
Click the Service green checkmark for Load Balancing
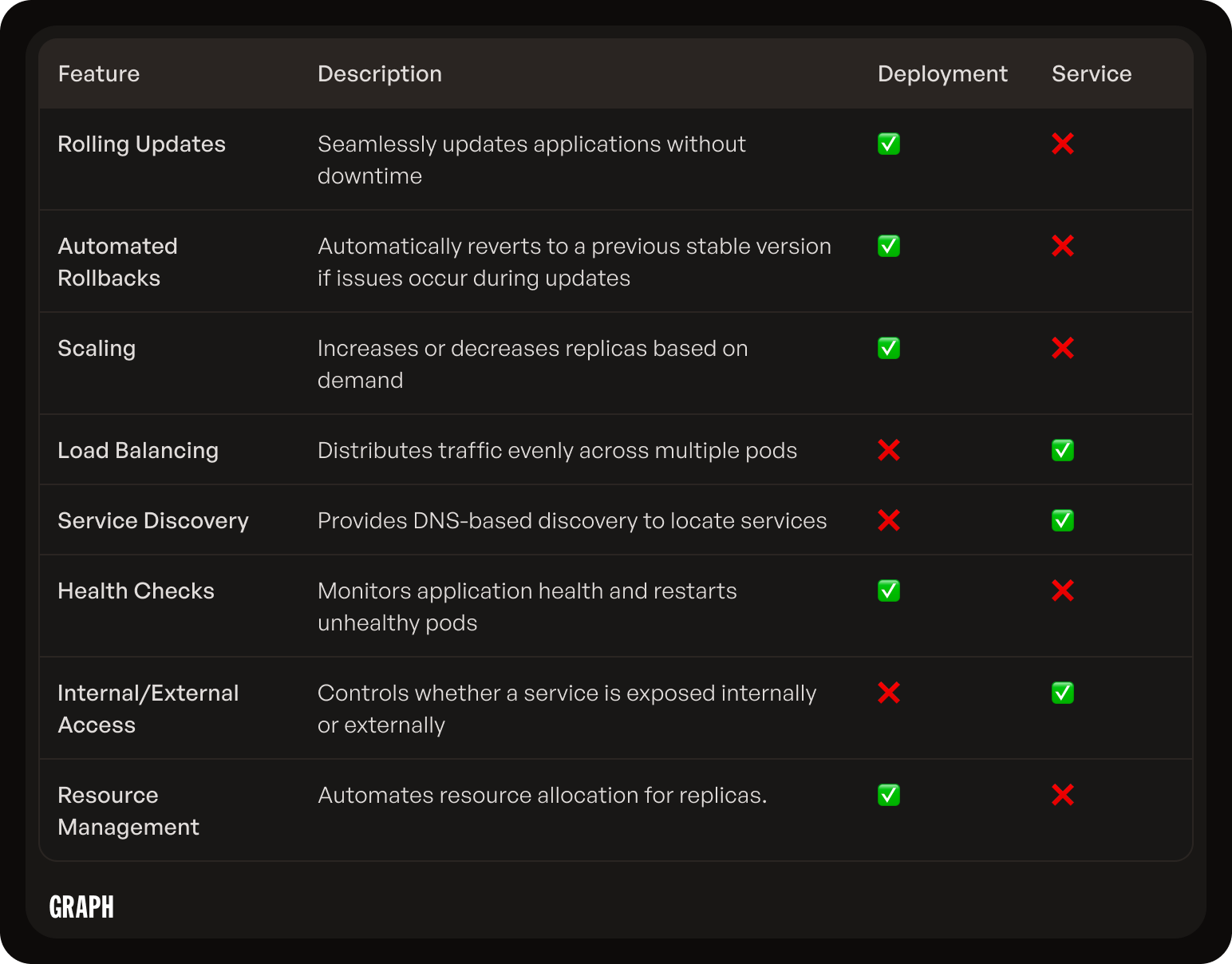pyautogui.click(x=1063, y=450)
